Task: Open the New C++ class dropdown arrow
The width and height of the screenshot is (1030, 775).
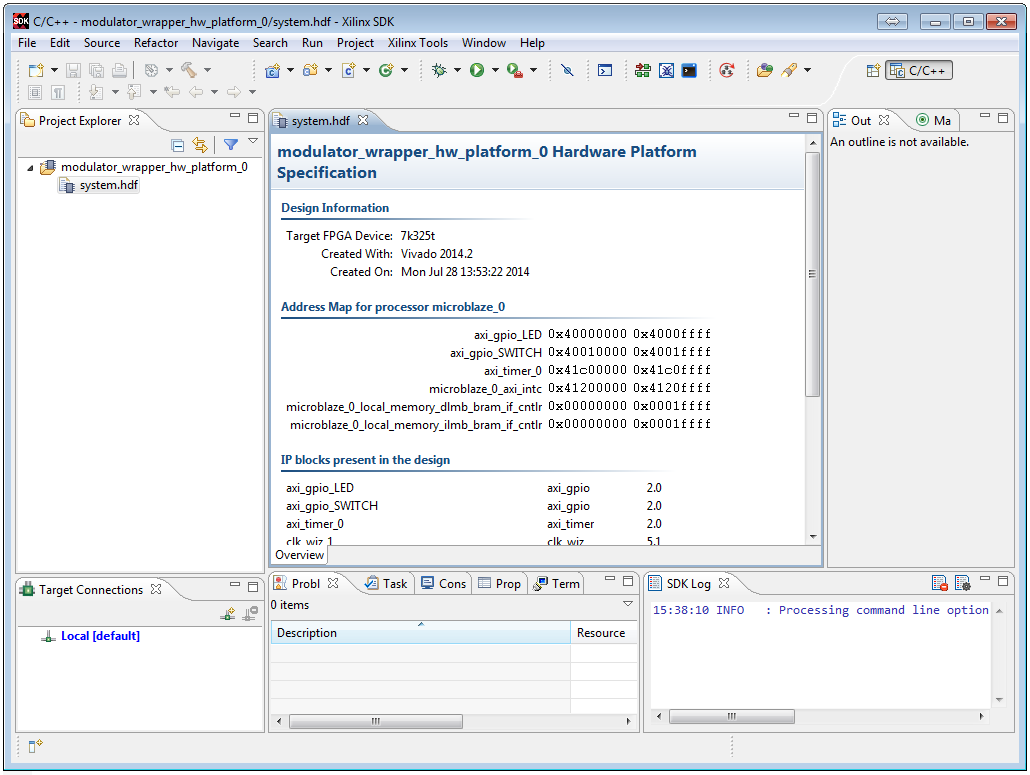Action: [405, 70]
